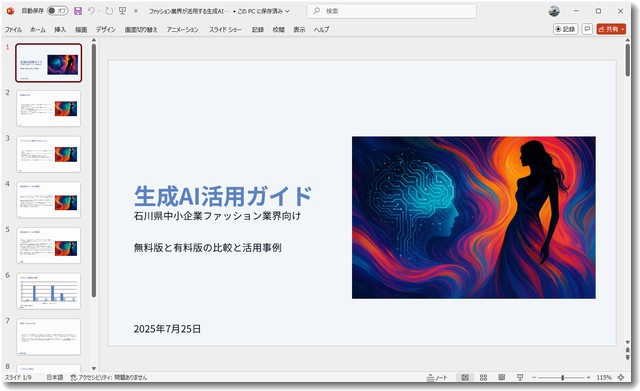Select slide 2 thumbnail
Image resolution: width=640 pixels, height=391 pixels.
[x=49, y=109]
